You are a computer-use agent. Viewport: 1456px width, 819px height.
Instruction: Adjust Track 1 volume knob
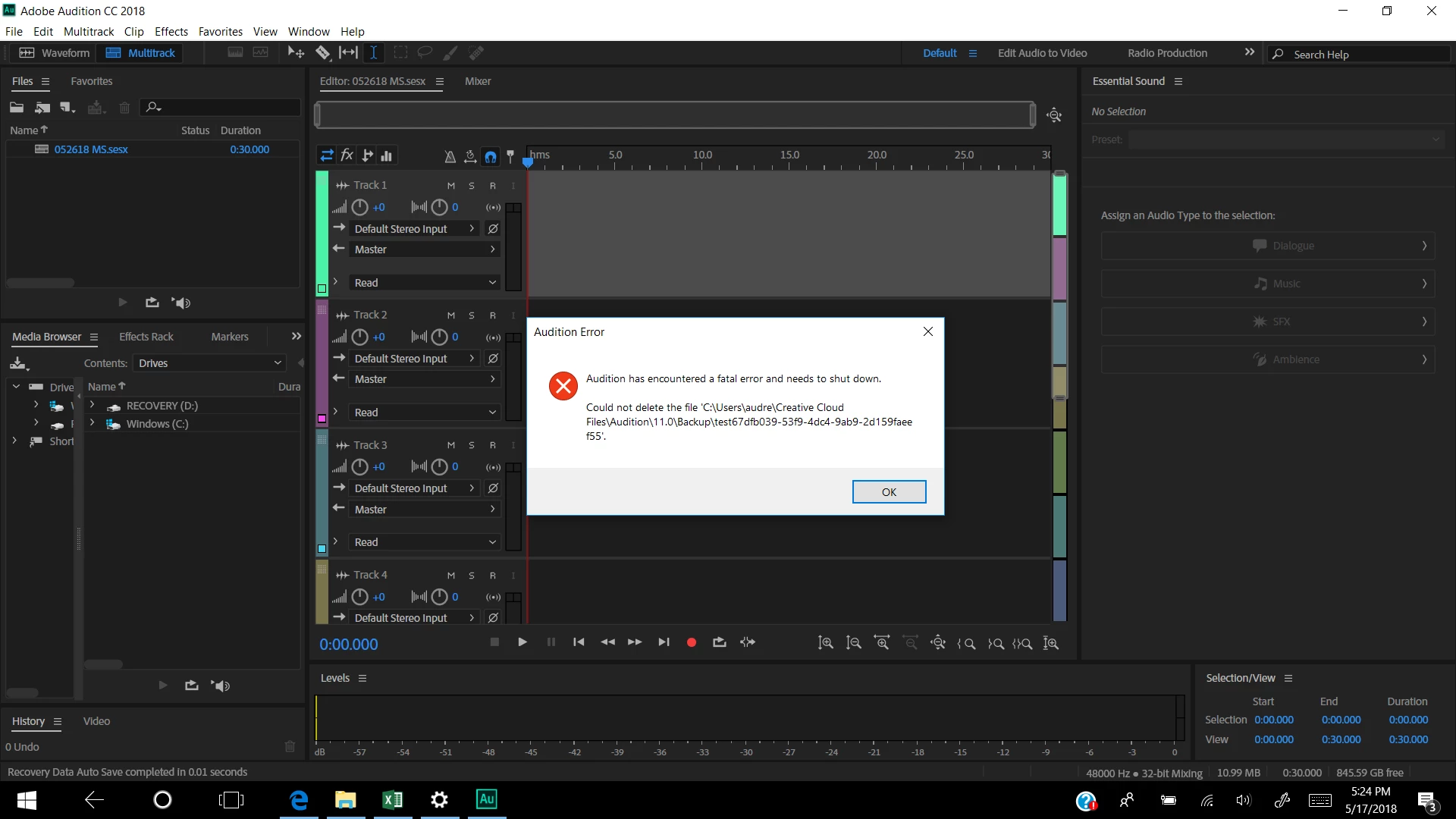359,207
